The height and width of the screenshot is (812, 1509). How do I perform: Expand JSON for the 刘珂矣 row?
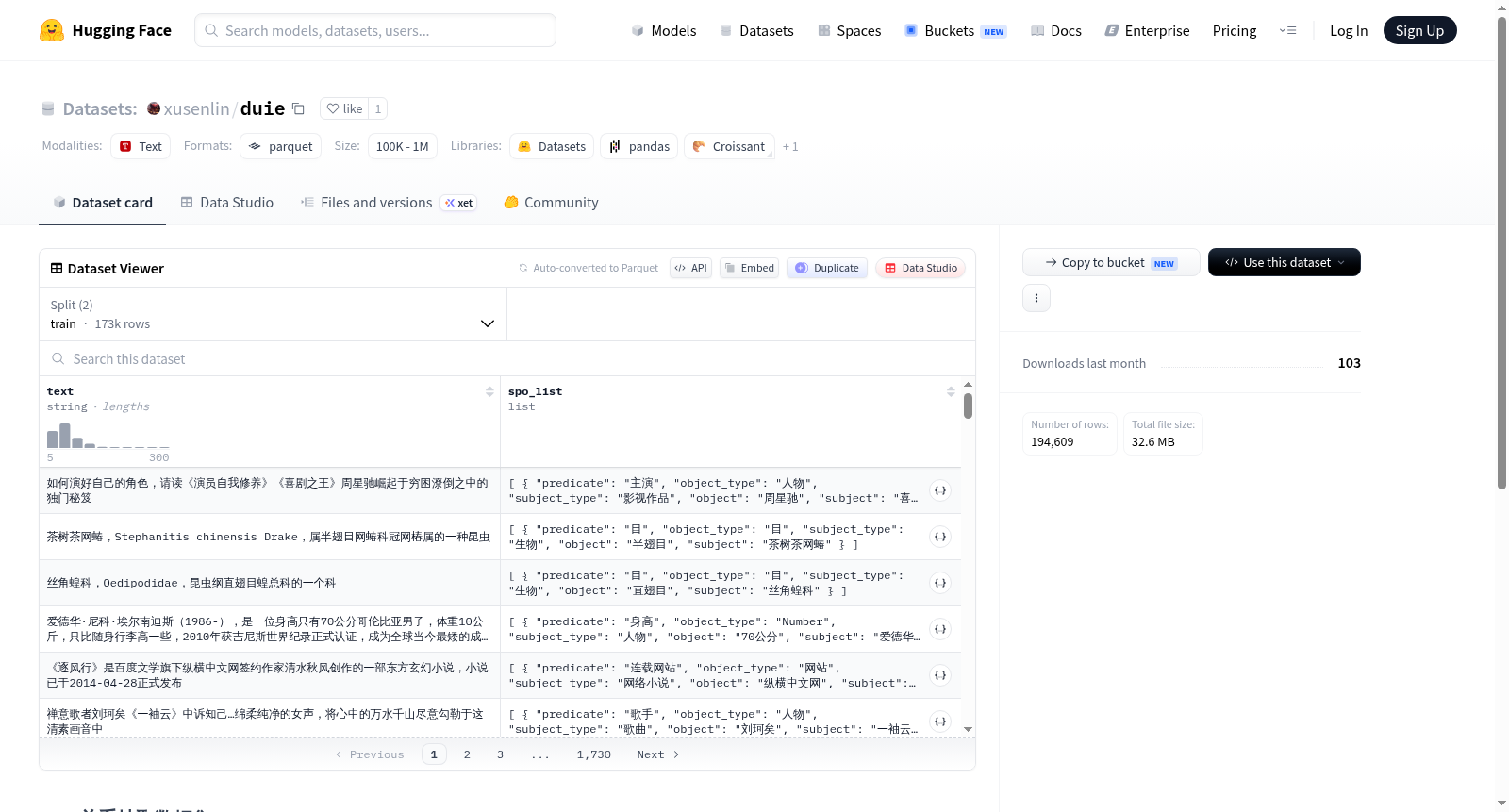pyautogui.click(x=940, y=721)
